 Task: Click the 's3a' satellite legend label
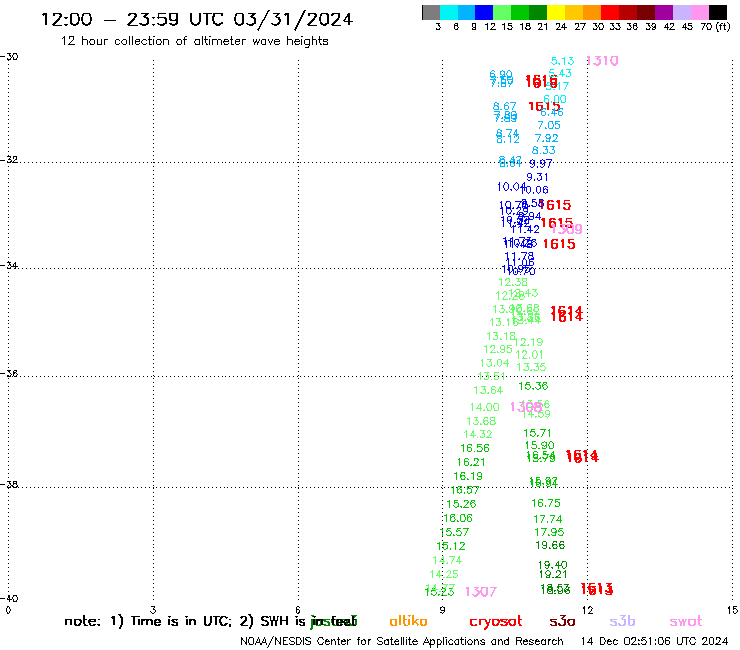click(x=562, y=621)
